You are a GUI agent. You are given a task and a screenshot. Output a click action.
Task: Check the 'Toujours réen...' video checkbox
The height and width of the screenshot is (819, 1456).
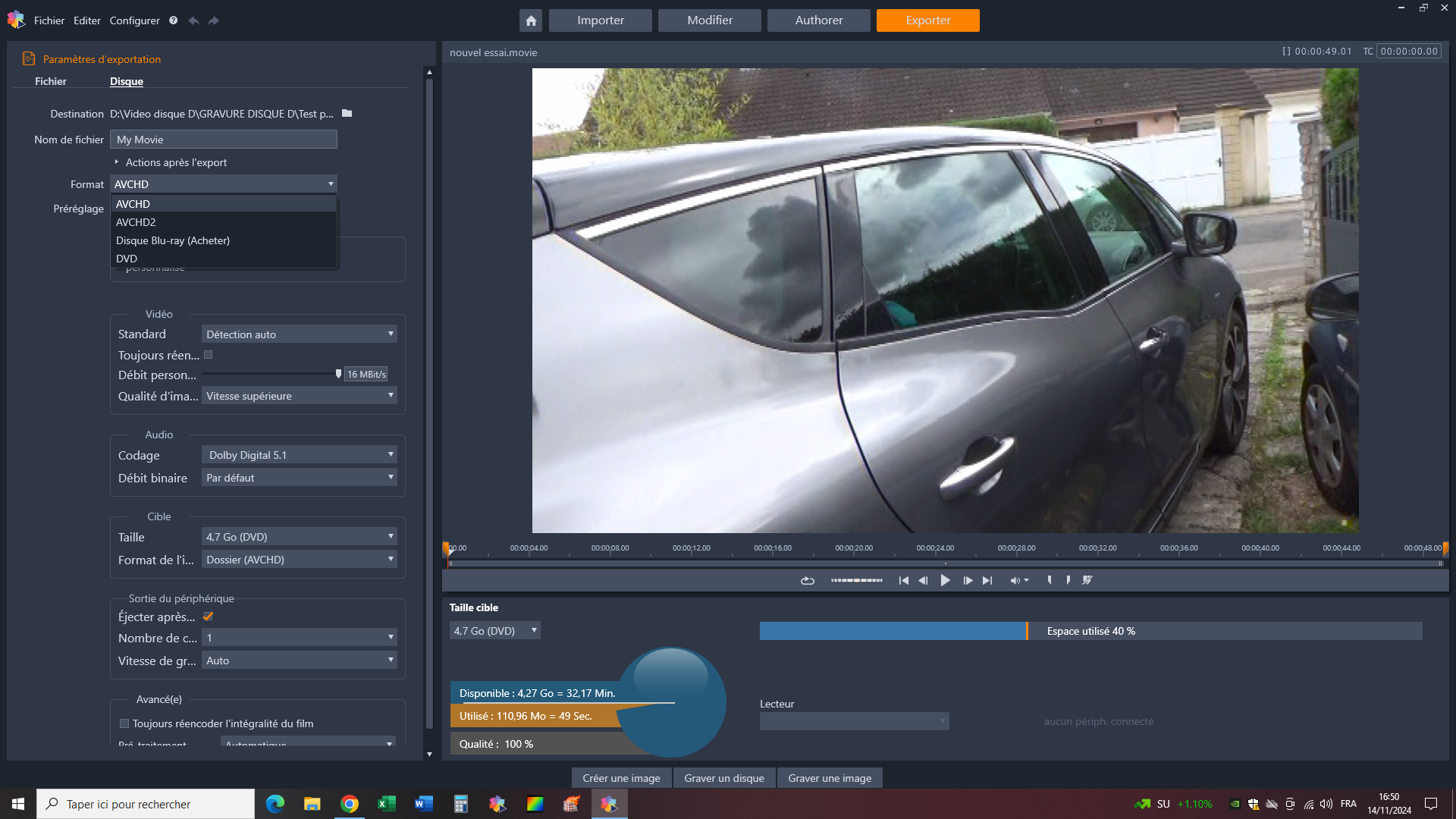tap(209, 355)
